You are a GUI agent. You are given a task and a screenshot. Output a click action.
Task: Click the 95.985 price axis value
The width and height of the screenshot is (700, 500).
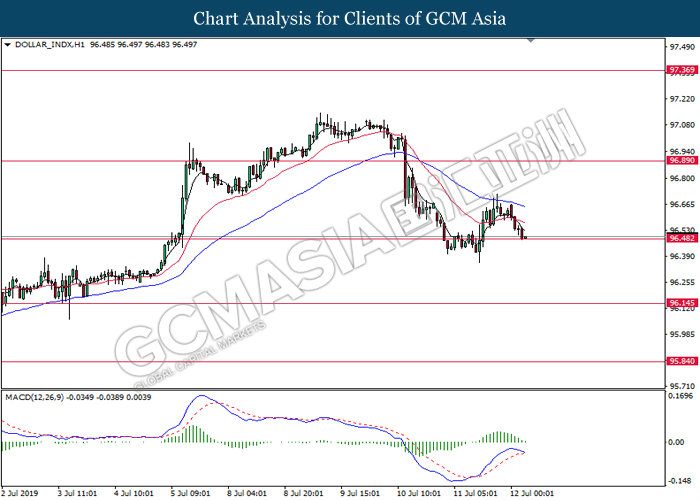(683, 334)
